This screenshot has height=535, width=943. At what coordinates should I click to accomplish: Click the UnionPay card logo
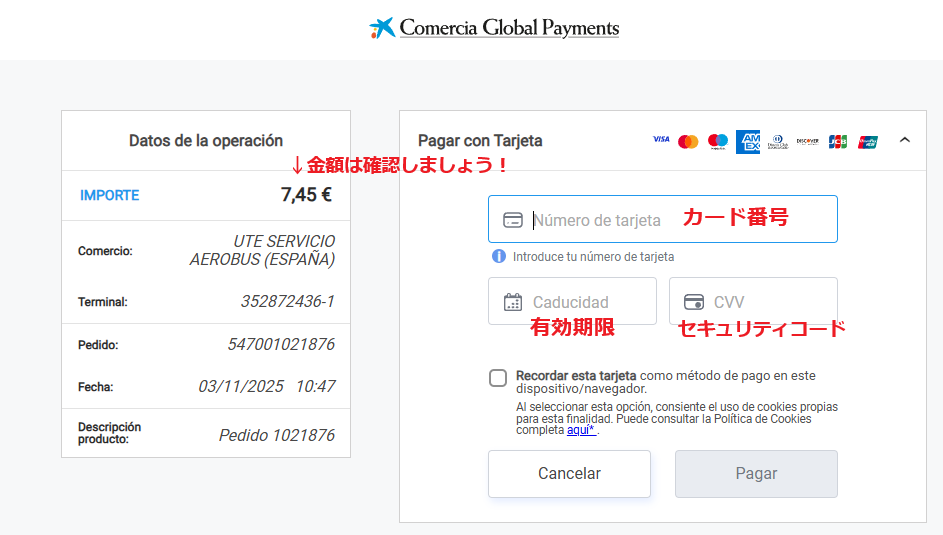coord(867,142)
